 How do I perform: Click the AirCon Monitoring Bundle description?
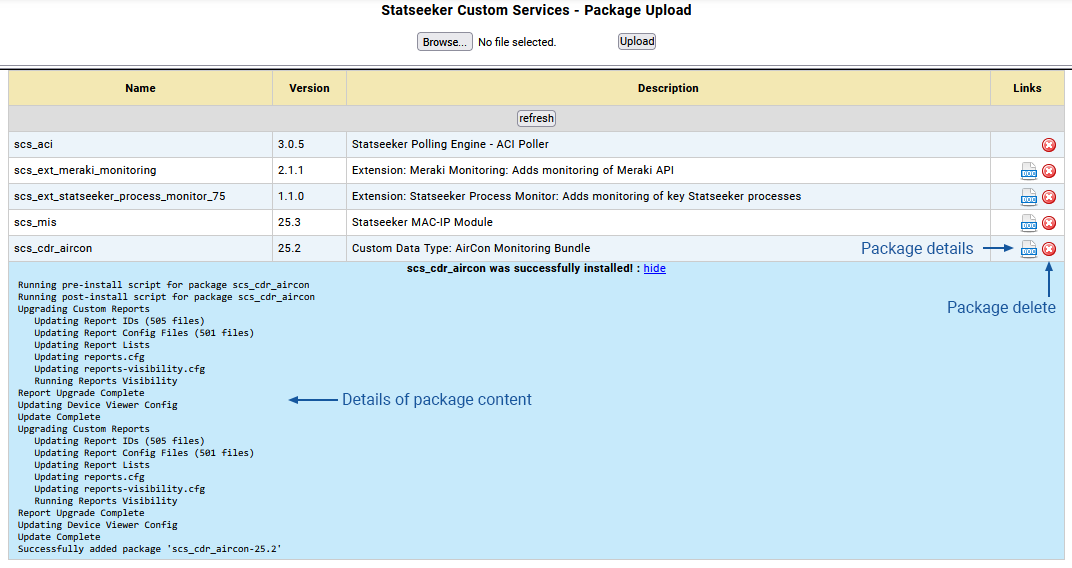click(471, 248)
